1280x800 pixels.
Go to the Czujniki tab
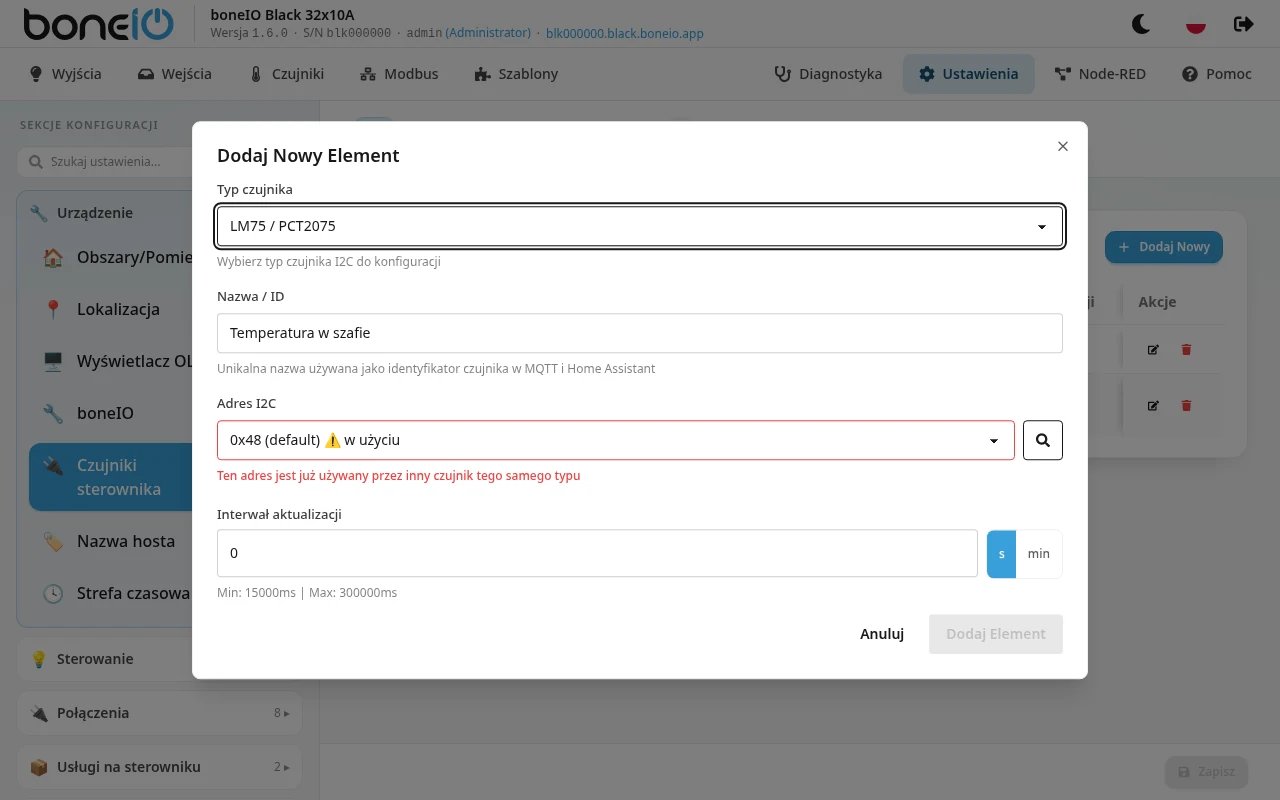point(286,74)
